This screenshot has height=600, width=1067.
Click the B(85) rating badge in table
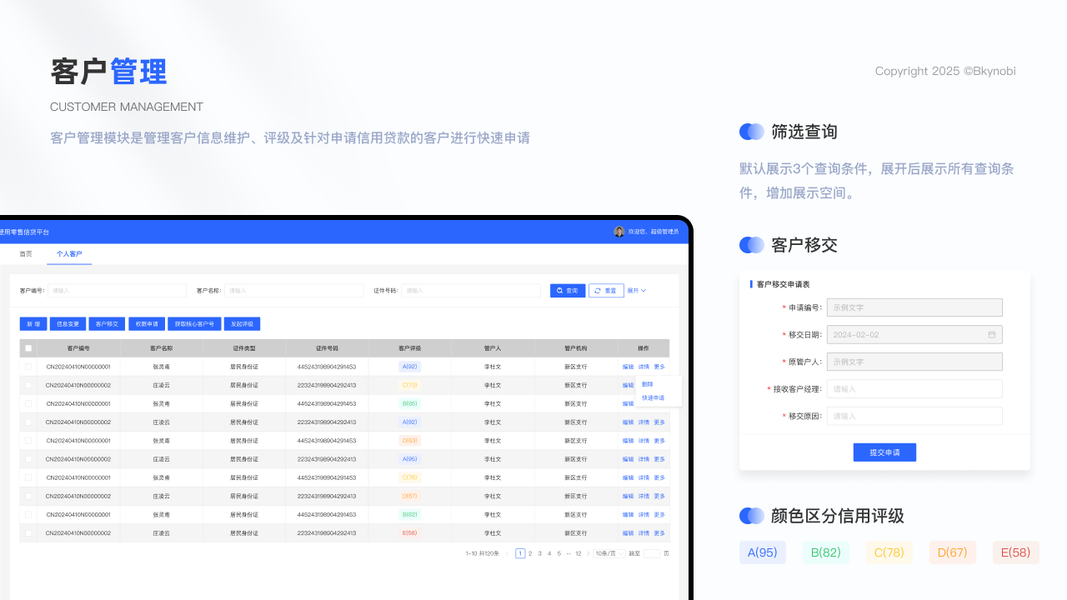410,403
